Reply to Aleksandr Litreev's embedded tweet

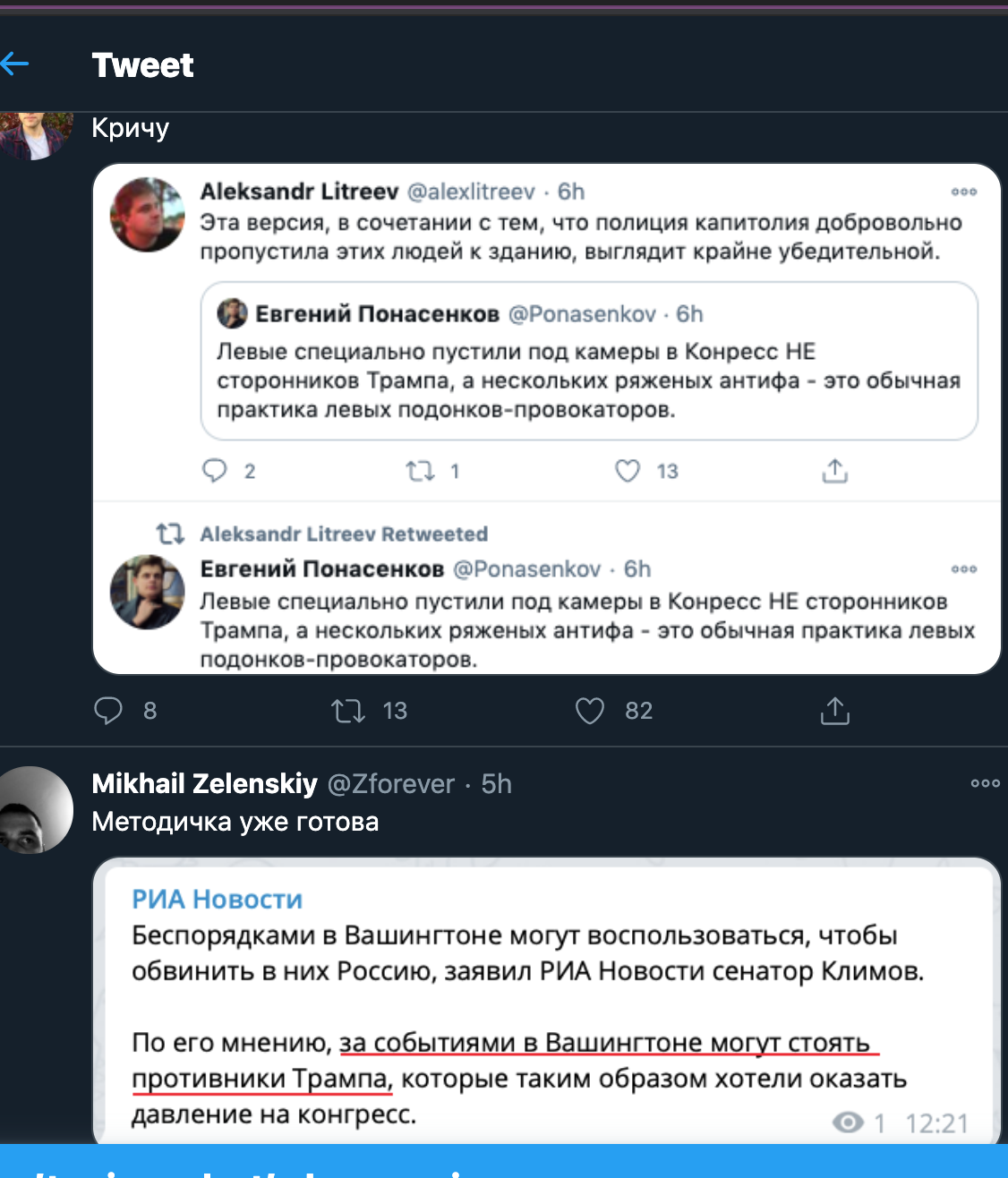tap(215, 471)
